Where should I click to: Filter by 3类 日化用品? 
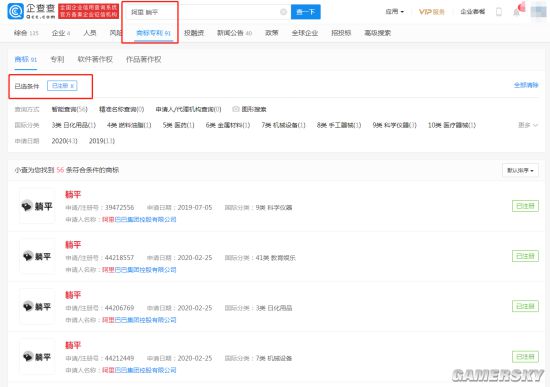click(74, 125)
